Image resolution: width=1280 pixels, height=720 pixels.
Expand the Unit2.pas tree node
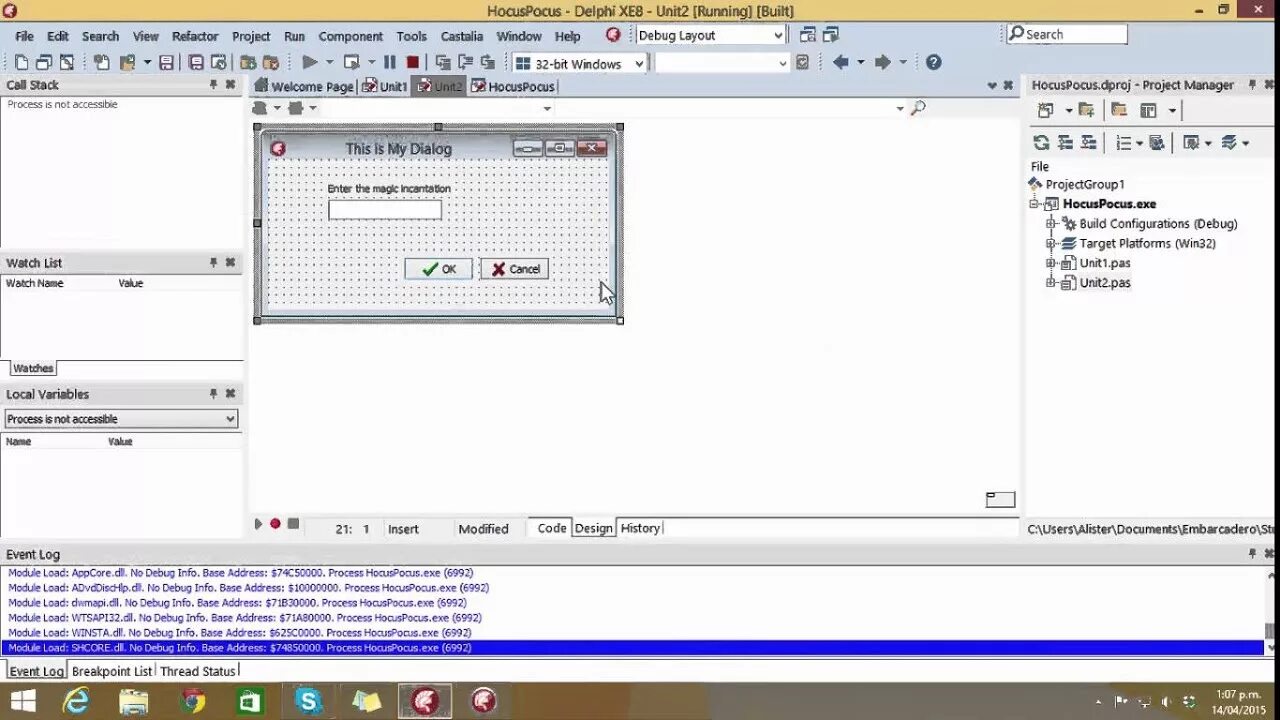click(1051, 283)
